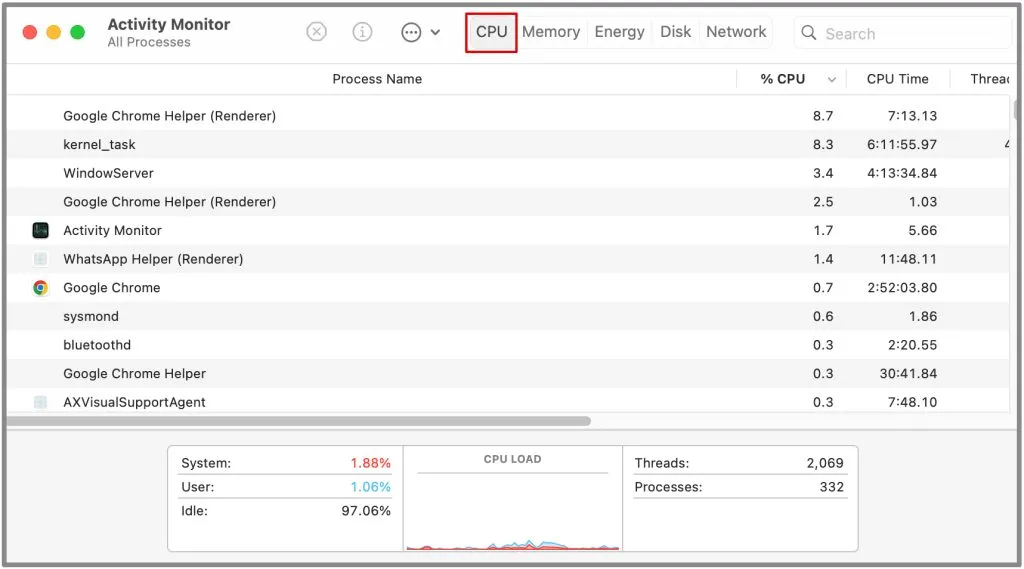The image size is (1024, 569).
Task: Click the AXVisualSupportAgent process icon
Action: pos(40,402)
